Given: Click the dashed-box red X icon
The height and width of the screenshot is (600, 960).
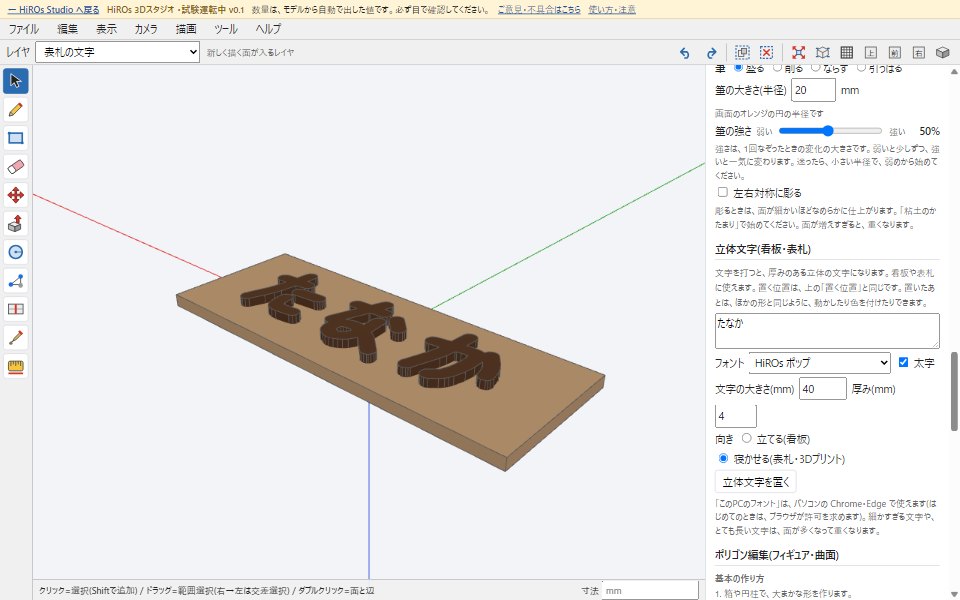Looking at the screenshot, I should tap(767, 53).
